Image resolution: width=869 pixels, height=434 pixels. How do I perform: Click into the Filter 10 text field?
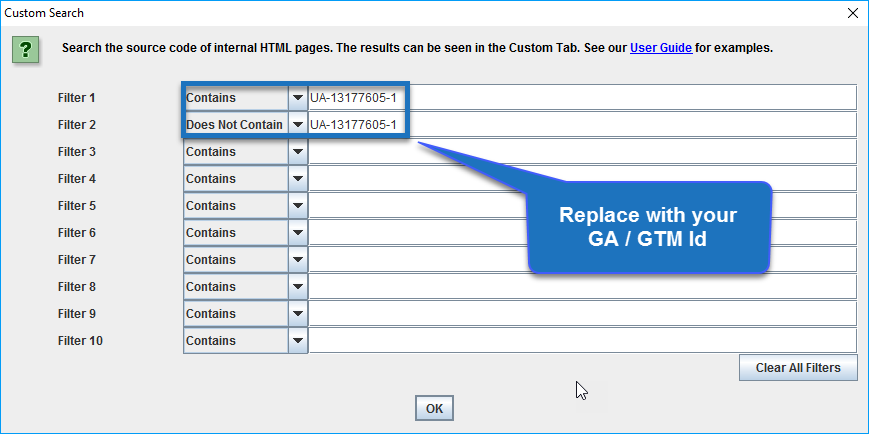click(x=582, y=341)
